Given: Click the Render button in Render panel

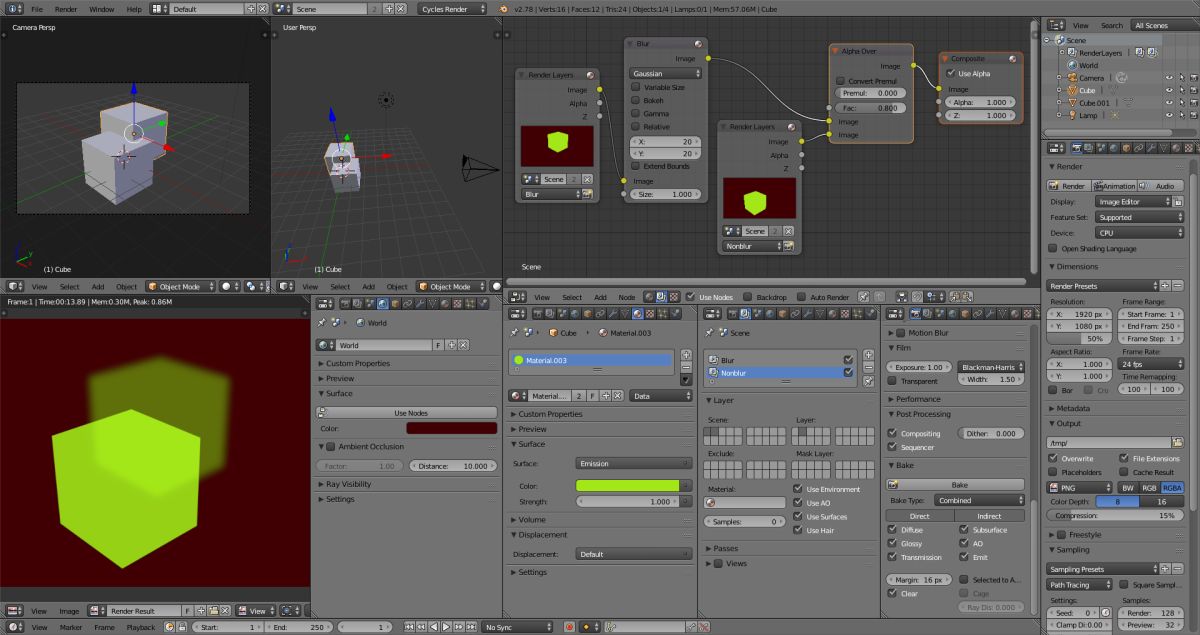Looking at the screenshot, I should coord(1068,186).
